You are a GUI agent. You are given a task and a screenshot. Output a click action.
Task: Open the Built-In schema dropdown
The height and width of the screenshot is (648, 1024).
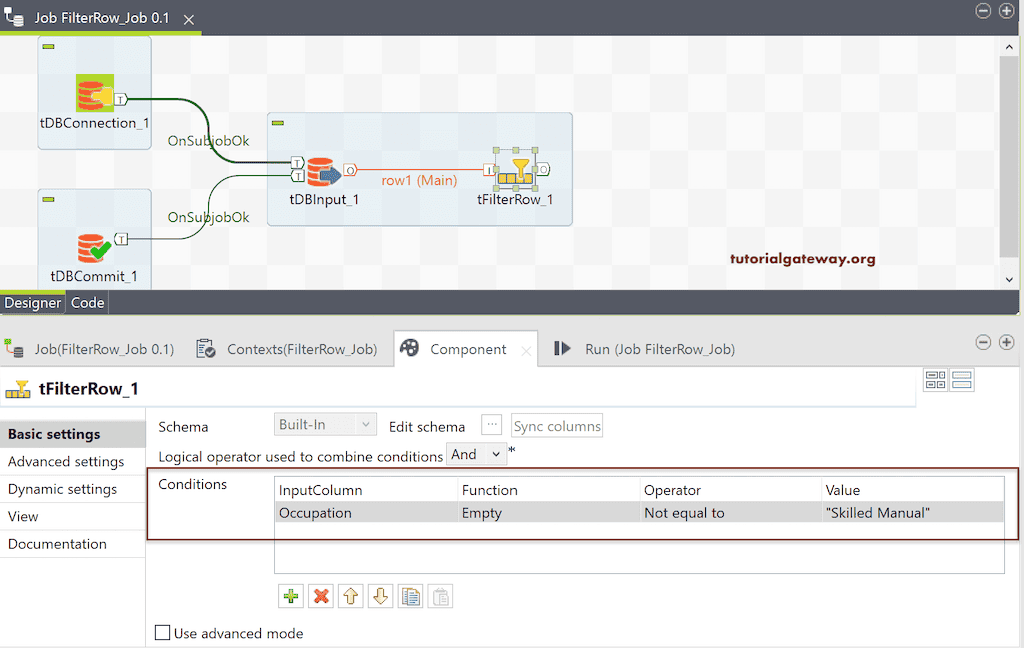tap(324, 424)
